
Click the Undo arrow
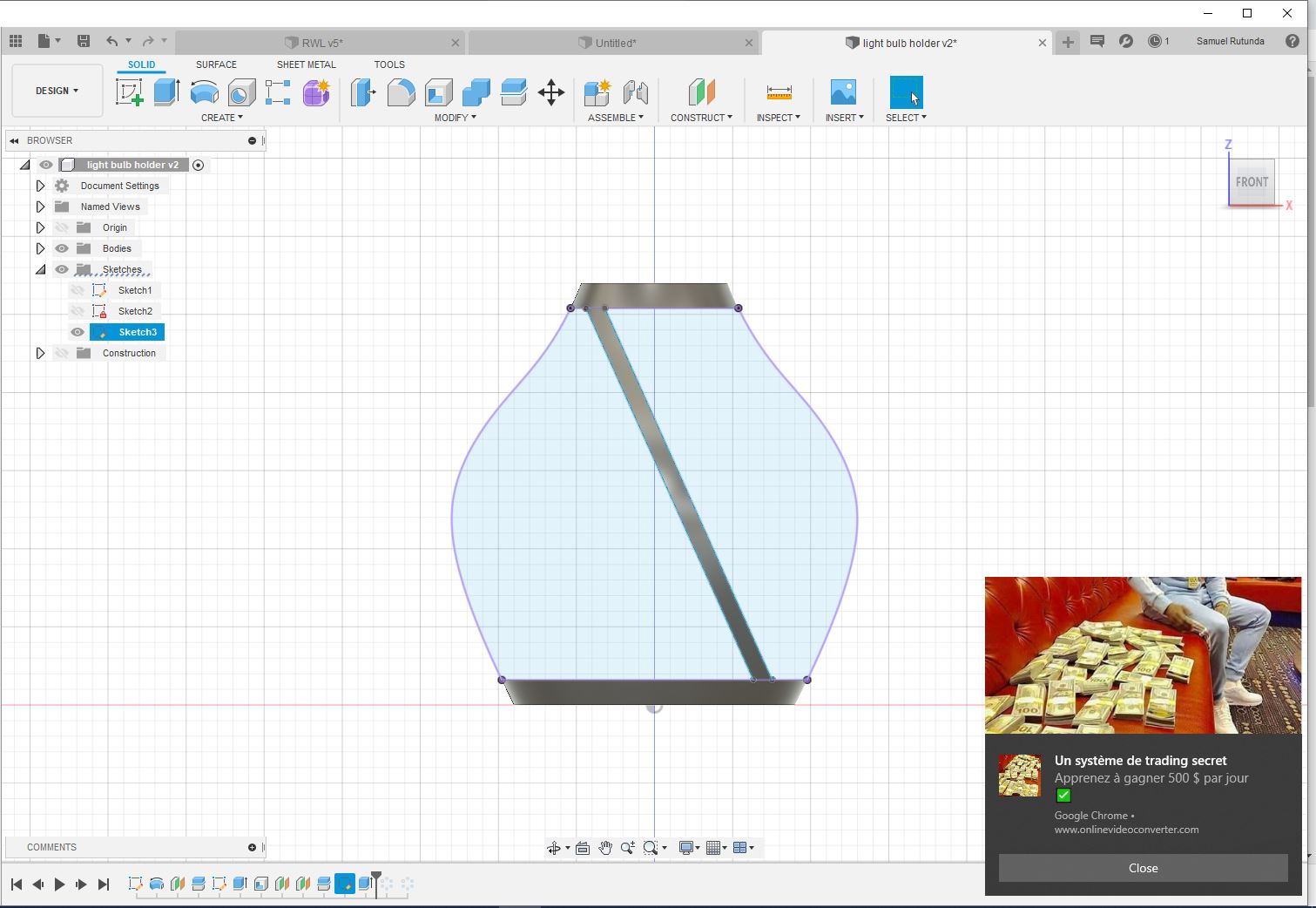click(111, 41)
